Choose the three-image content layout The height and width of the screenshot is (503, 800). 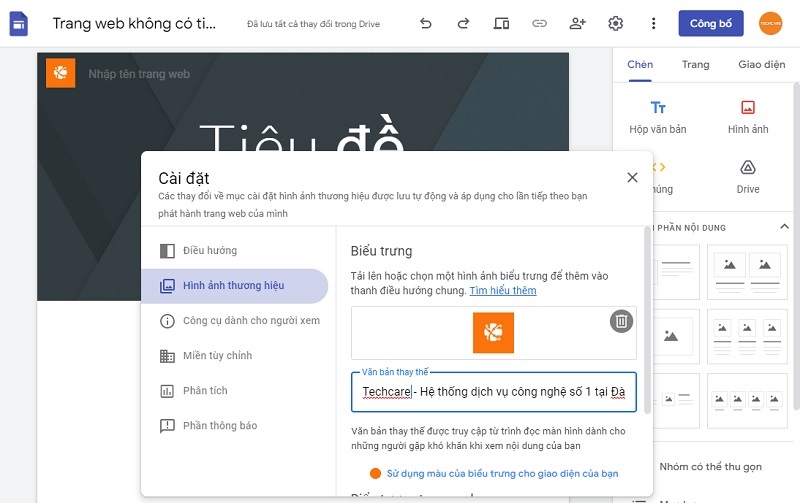pos(747,337)
